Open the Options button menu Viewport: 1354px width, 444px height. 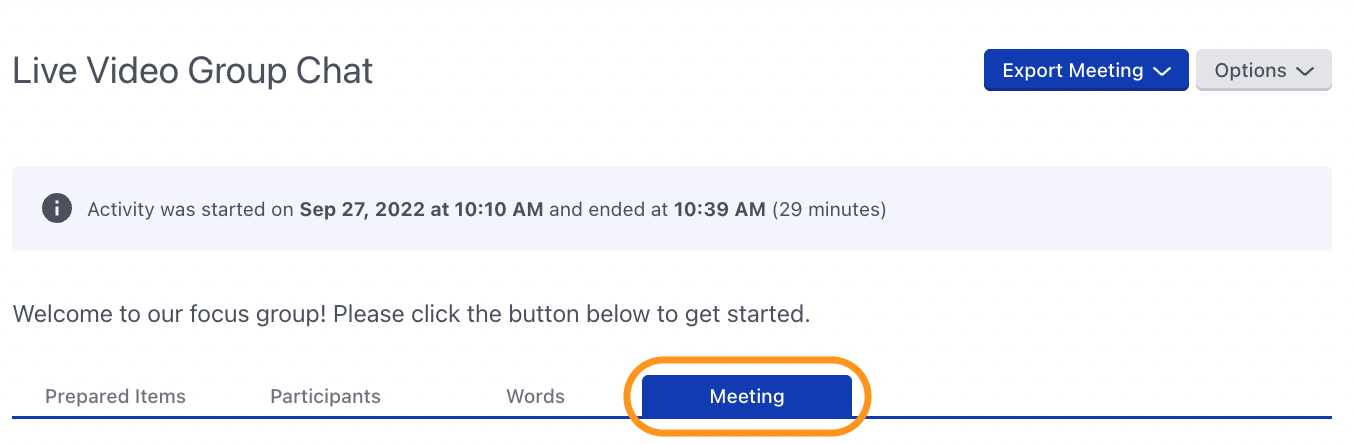tap(1264, 70)
